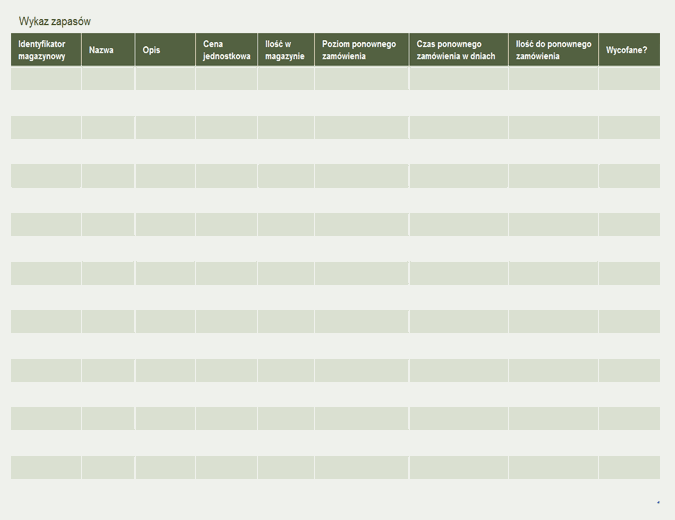Click first empty cell under 'Nazwa'
The height and width of the screenshot is (520, 675).
point(108,79)
